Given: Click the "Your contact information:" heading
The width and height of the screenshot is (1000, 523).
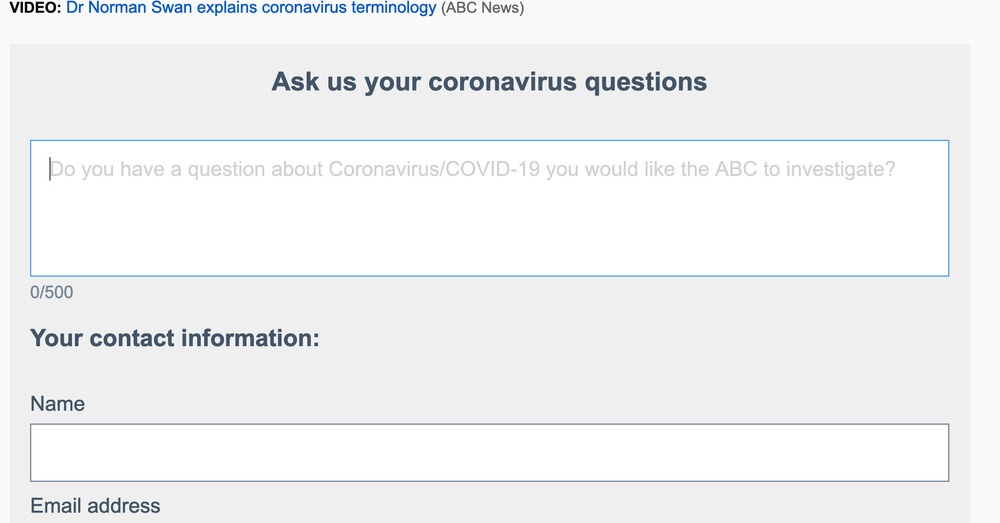Looking at the screenshot, I should (x=174, y=338).
